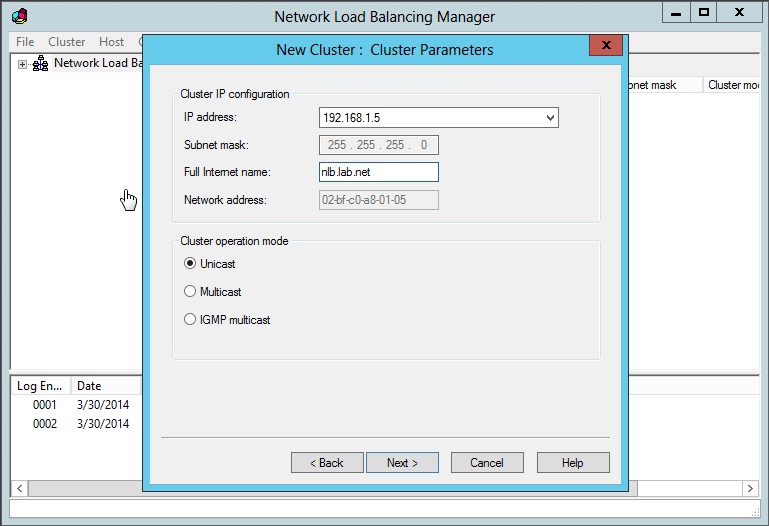769x526 pixels.
Task: Expand the Network Load Balancing Clusters tree node
Action: 22,64
